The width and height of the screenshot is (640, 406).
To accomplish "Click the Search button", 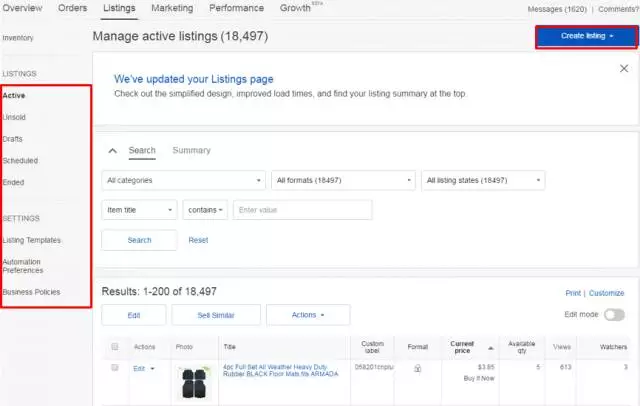I will coord(139,240).
